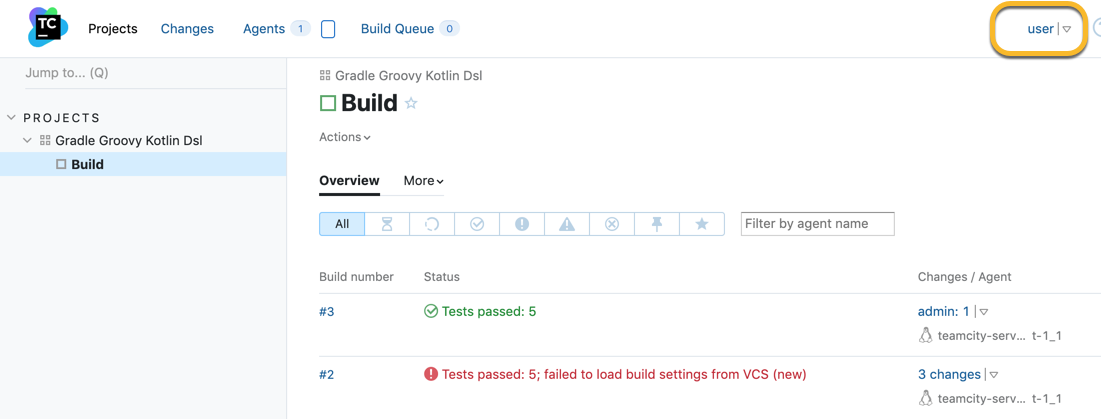This screenshot has width=1101, height=419.
Task: Filter builds by queued hourglass icon
Action: 387,224
